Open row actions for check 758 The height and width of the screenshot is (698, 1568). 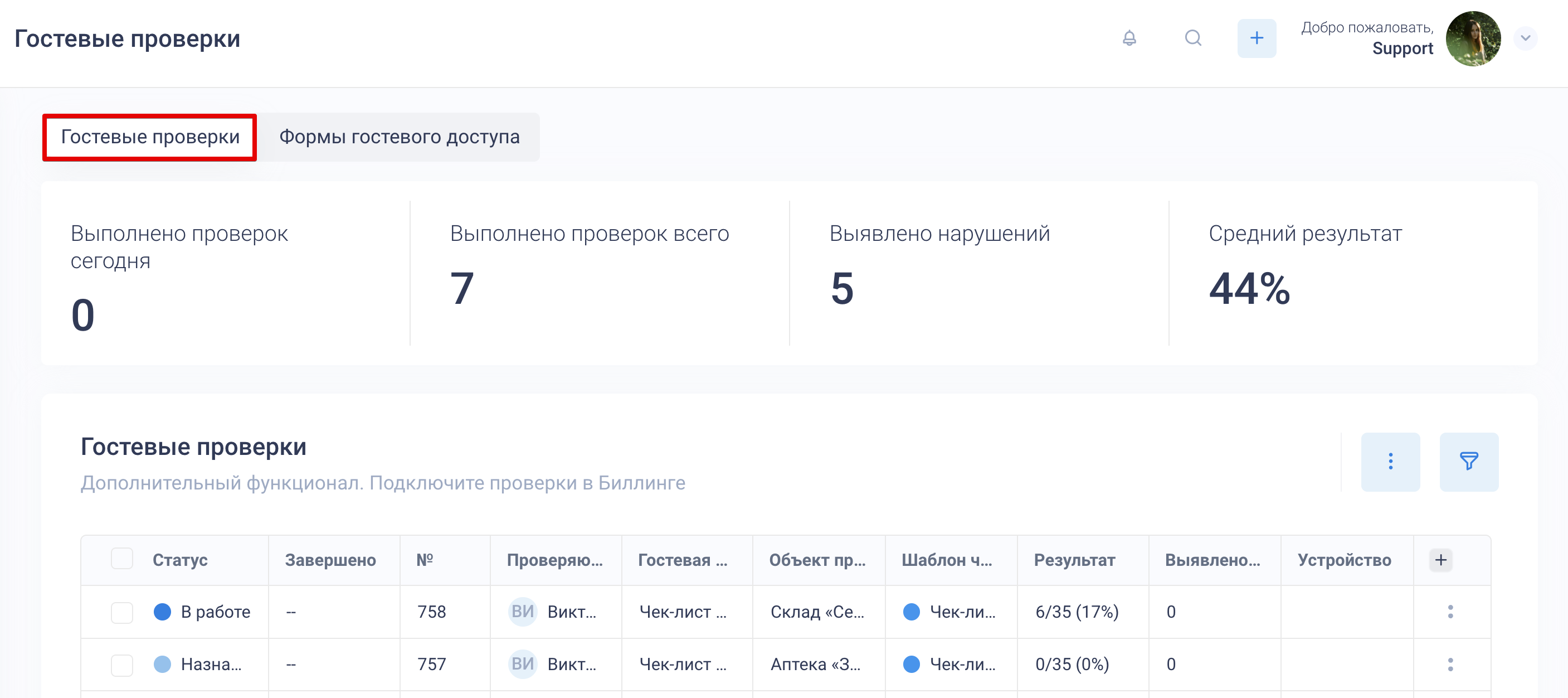[1449, 612]
